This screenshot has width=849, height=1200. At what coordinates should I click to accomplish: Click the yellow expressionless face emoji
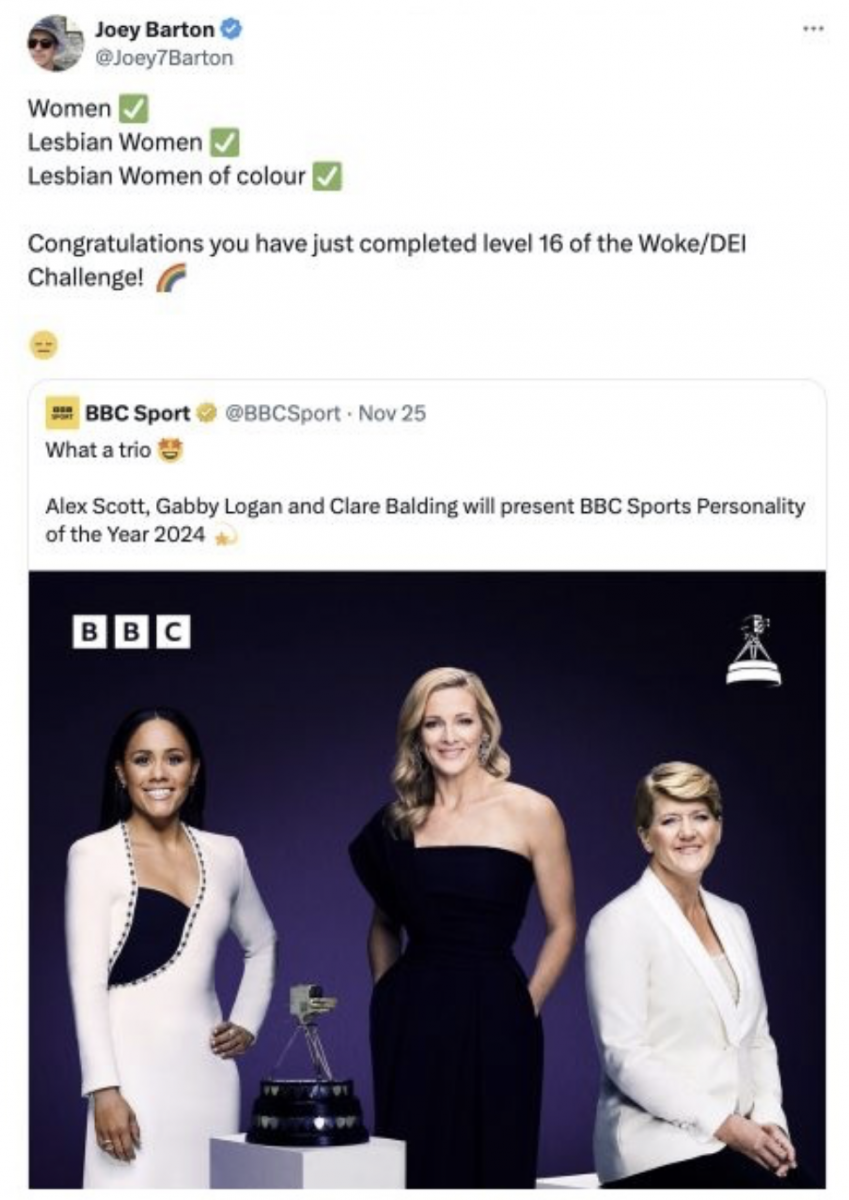tap(46, 345)
